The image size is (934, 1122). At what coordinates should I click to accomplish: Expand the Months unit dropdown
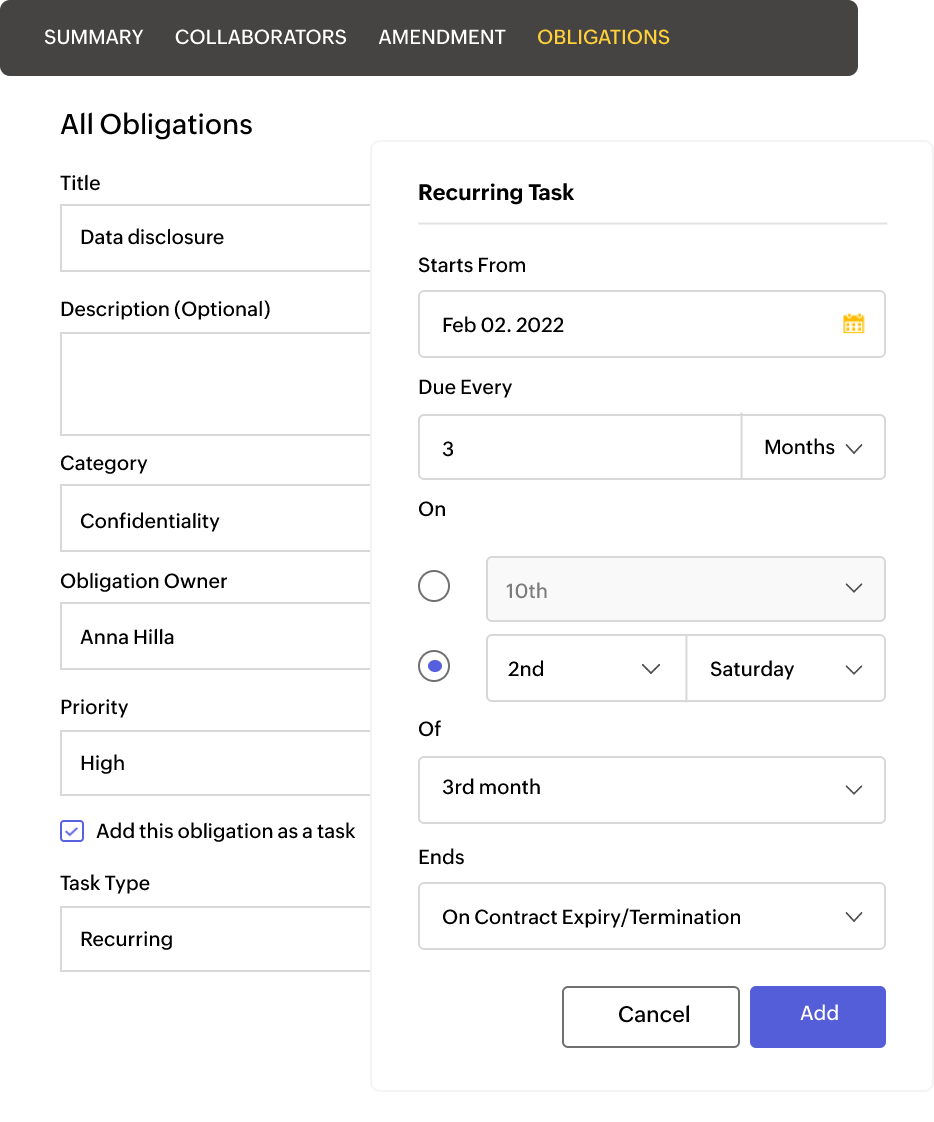pos(813,448)
